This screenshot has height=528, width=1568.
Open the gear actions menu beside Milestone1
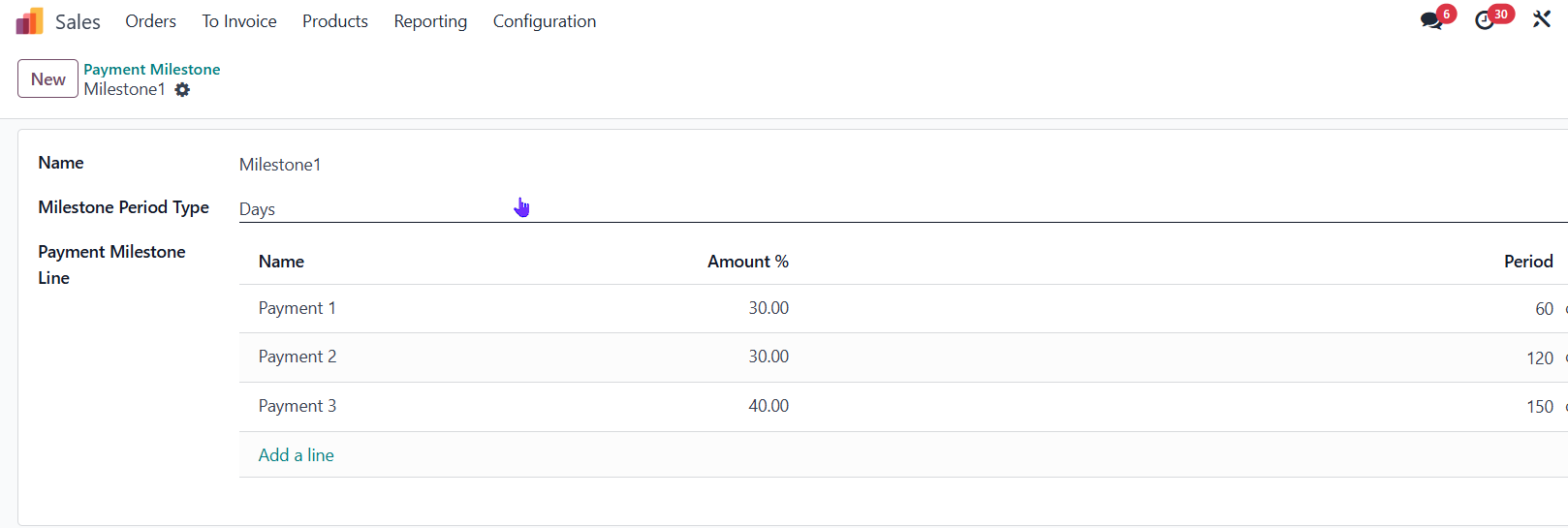coord(182,90)
